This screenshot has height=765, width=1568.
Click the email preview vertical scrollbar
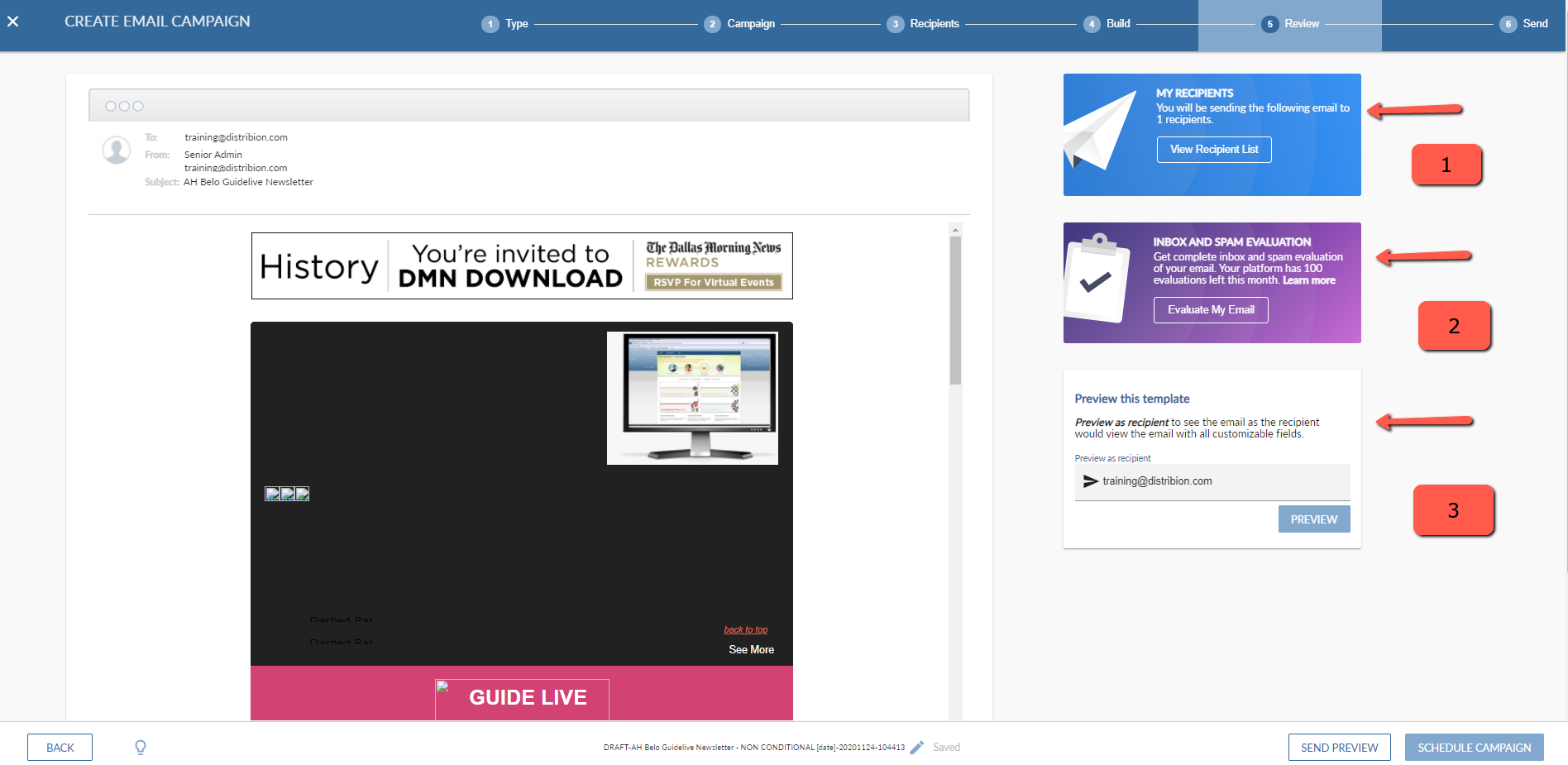[956, 311]
